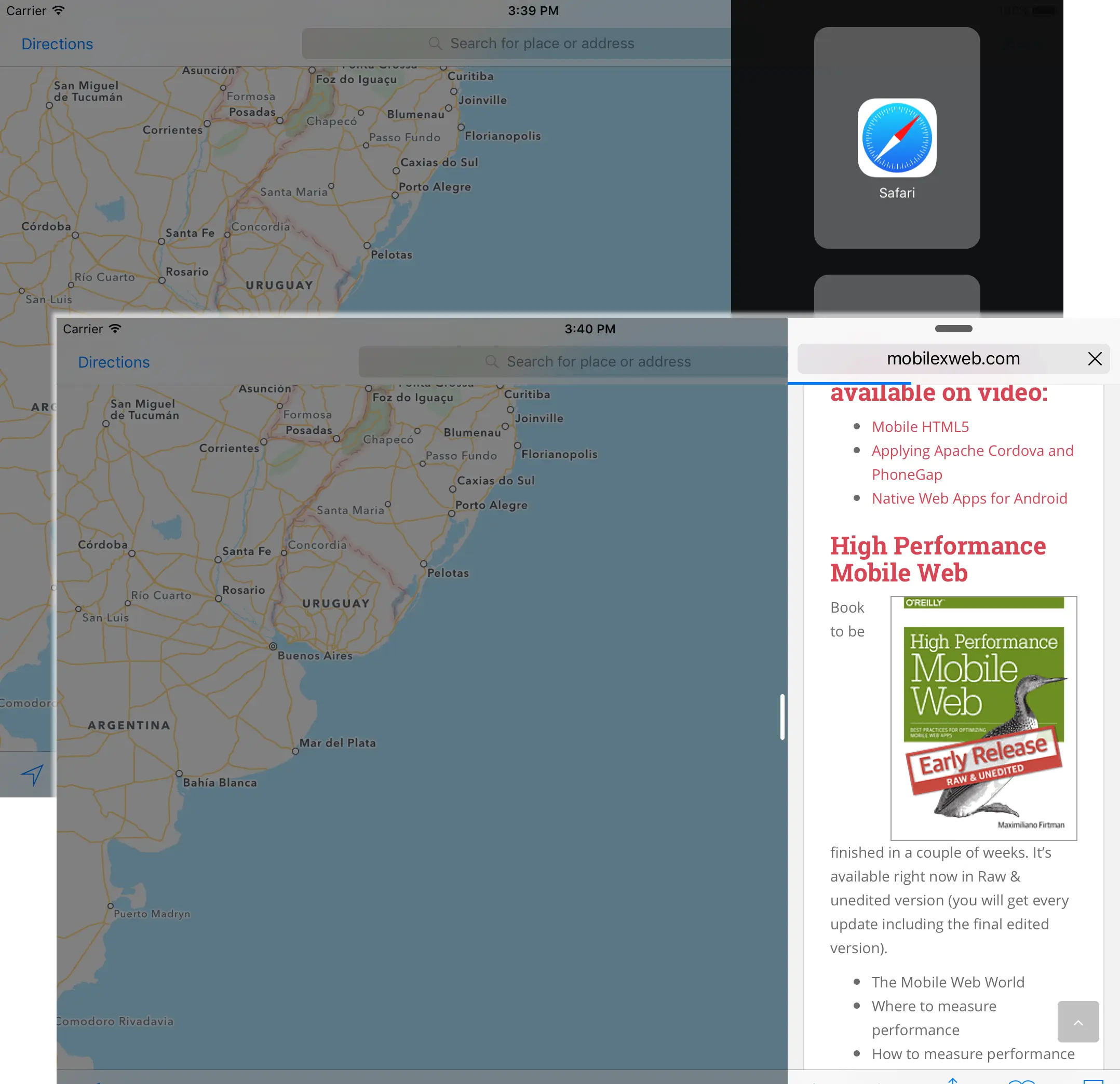Tap the WiFi status icon in lower status bar
The image size is (1120, 1084).
(115, 329)
